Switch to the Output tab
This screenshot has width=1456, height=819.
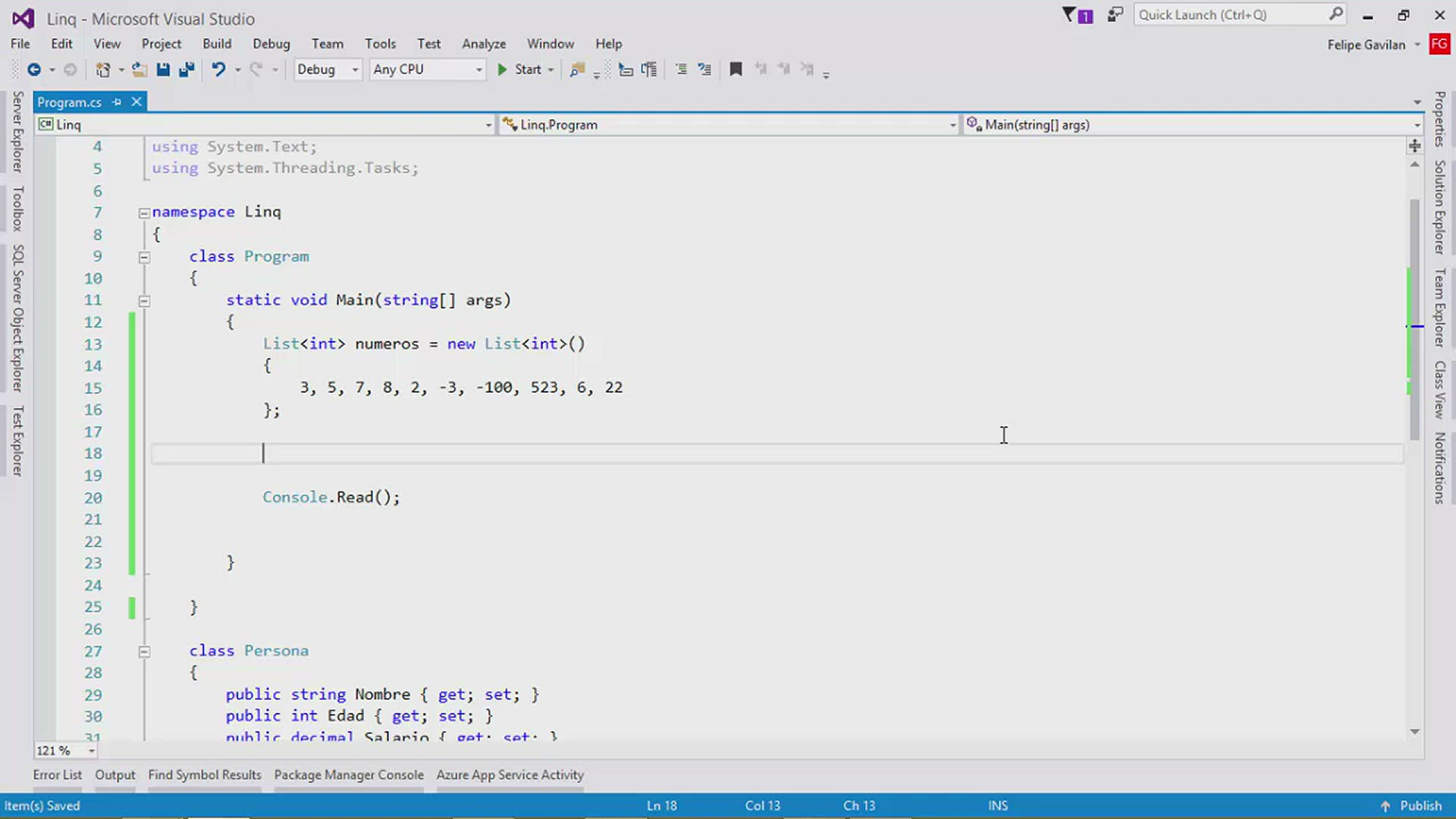115,775
